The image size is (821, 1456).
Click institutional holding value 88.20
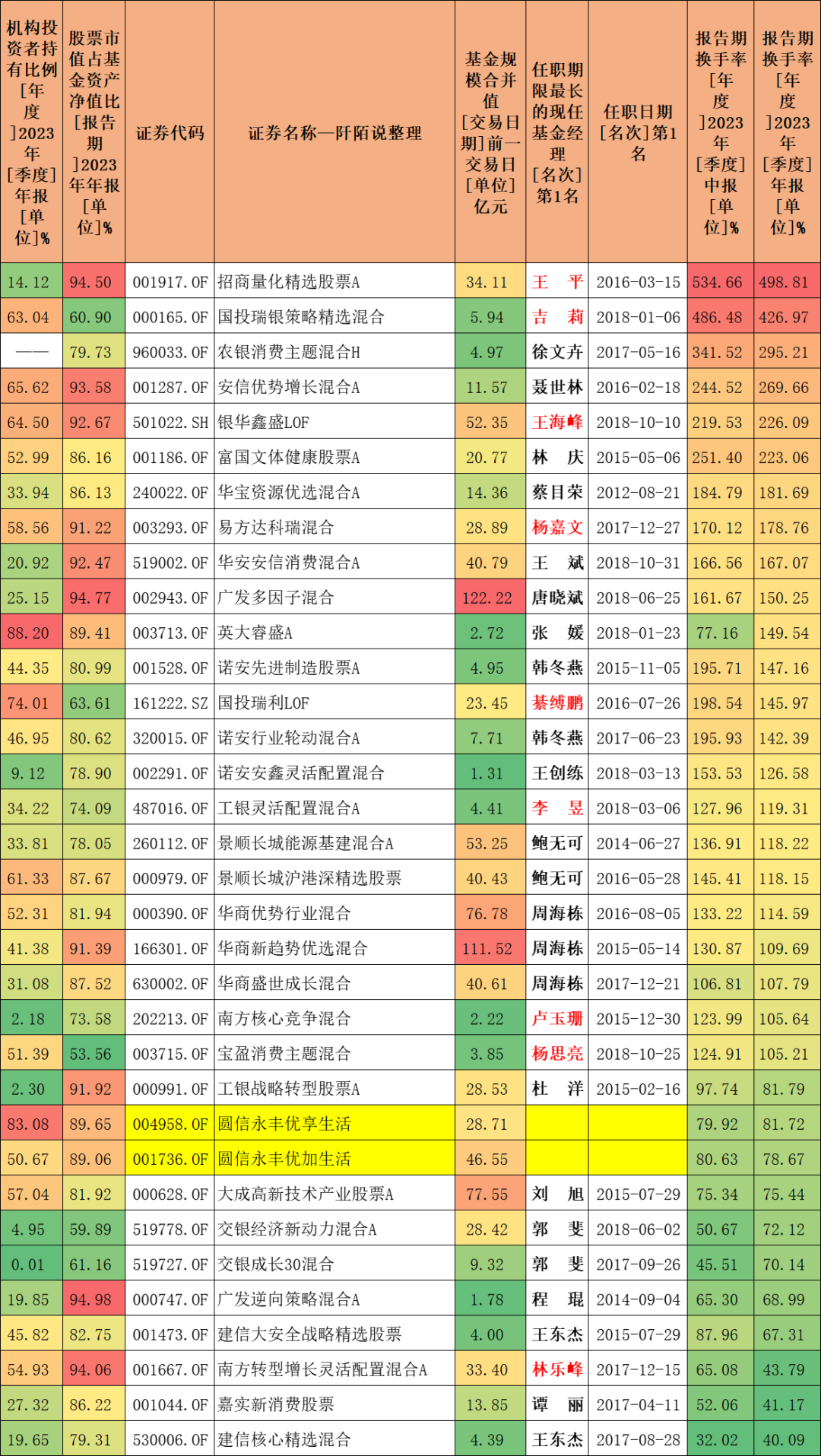click(28, 633)
